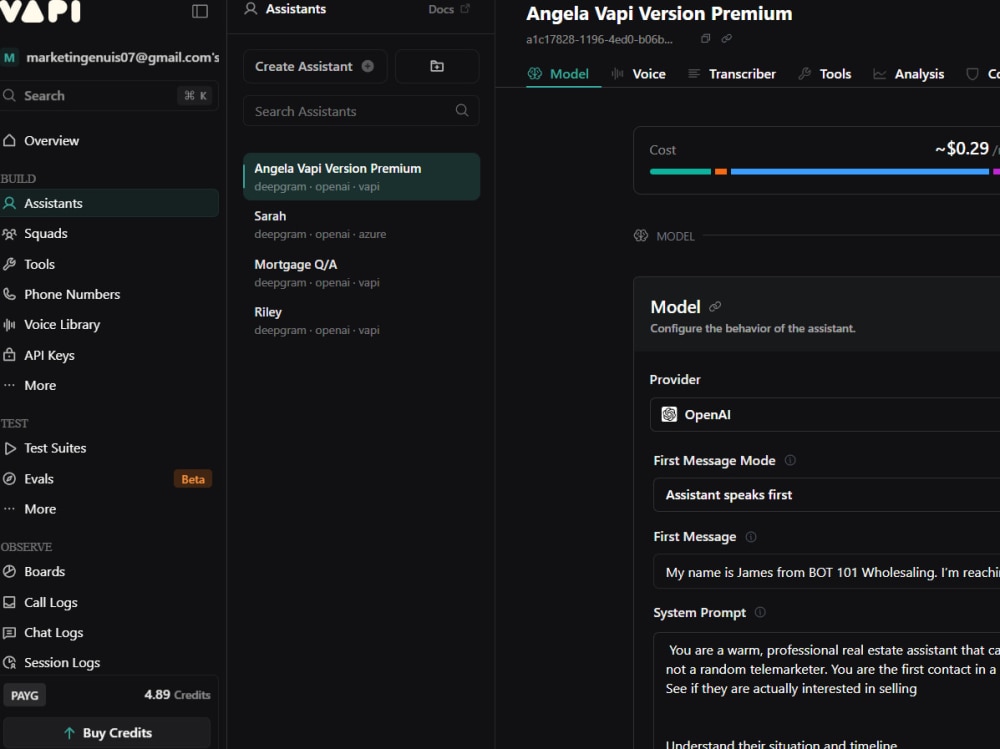Open the Voice Library
This screenshot has width=1000, height=749.
[x=110, y=325]
